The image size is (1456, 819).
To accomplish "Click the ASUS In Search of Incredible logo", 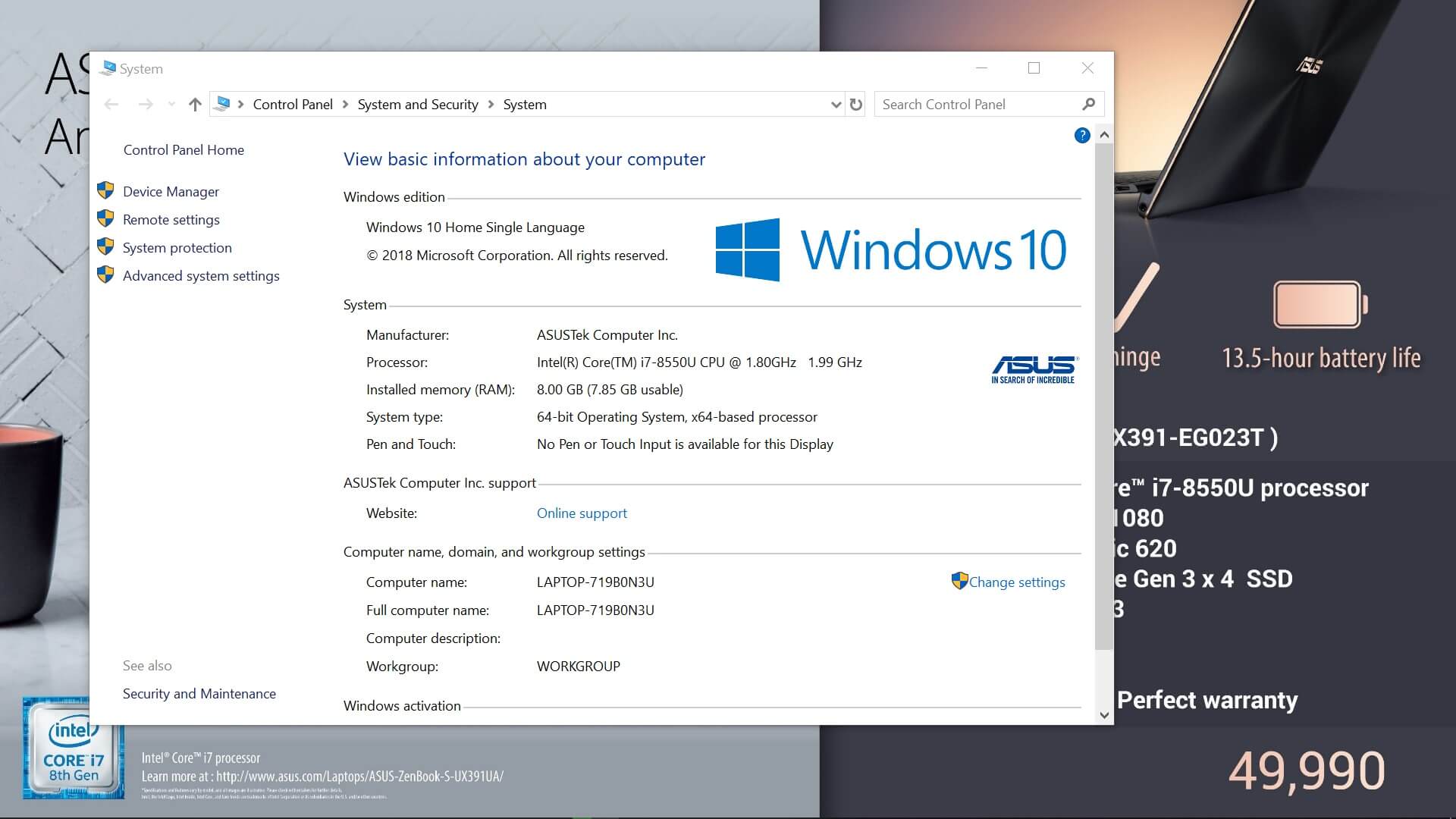I will coord(1034,369).
